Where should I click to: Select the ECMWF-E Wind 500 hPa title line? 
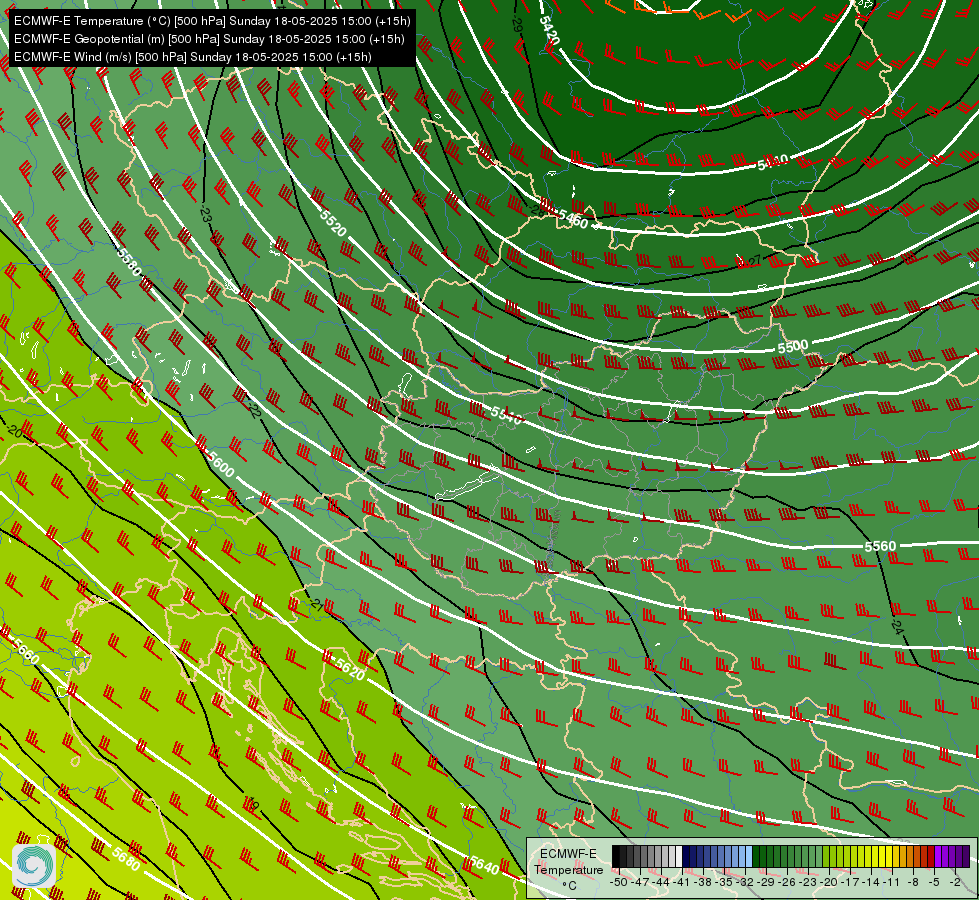click(193, 57)
